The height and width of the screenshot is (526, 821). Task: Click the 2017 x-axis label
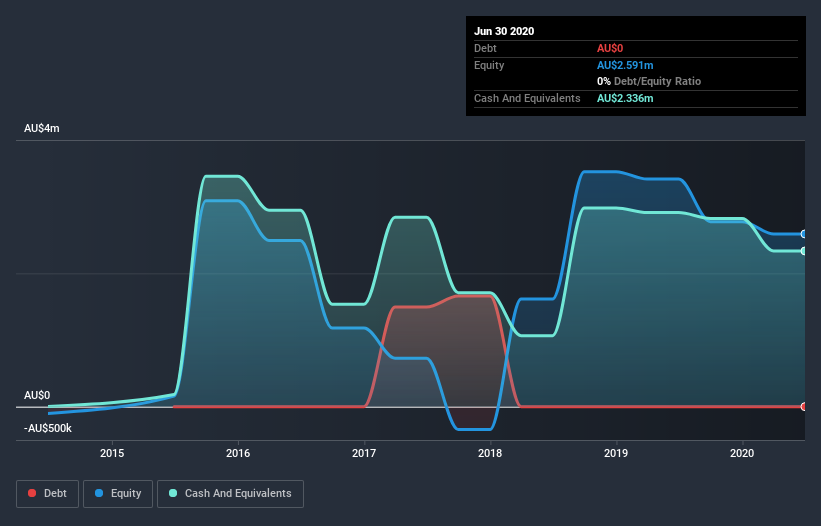coord(364,453)
